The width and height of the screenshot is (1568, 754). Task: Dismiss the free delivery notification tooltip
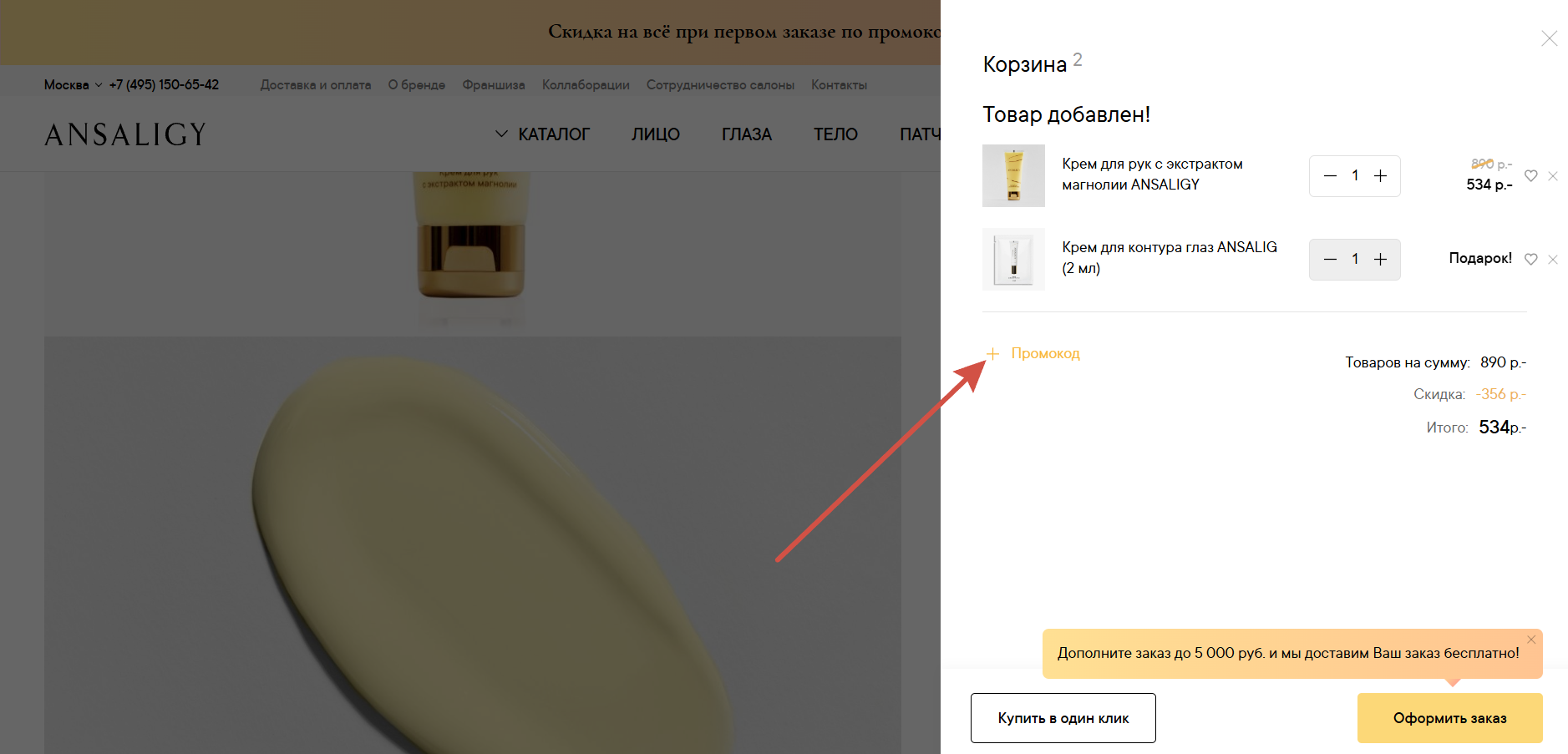pos(1531,640)
